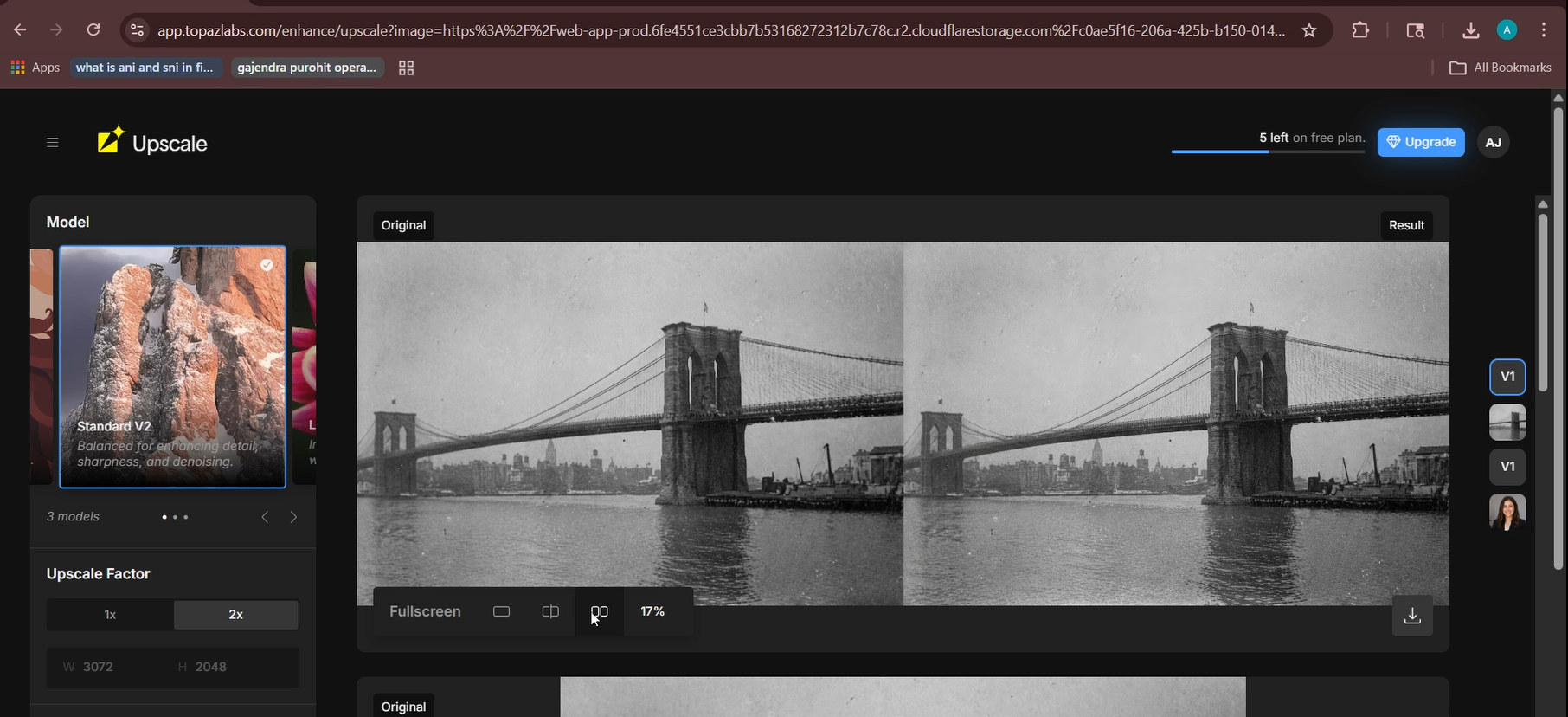Go forward in browser history
This screenshot has height=717, width=1568.
[56, 30]
